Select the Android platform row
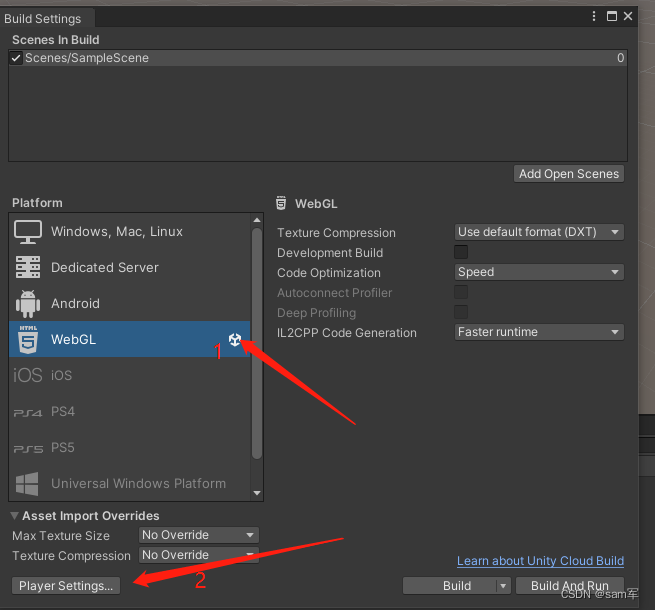Viewport: 655px width, 610px height. point(129,304)
